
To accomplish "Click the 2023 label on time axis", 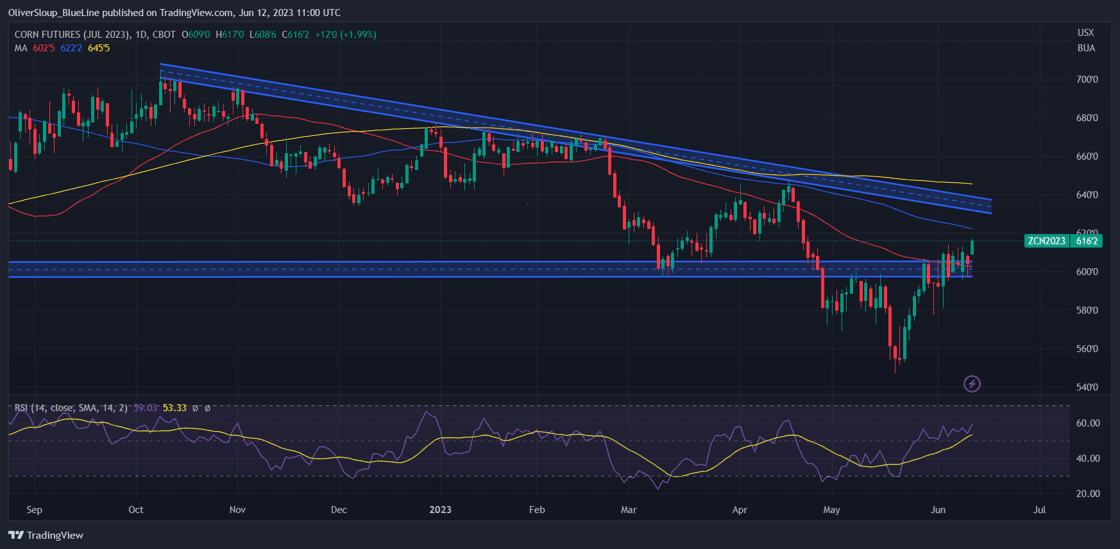I will (440, 511).
